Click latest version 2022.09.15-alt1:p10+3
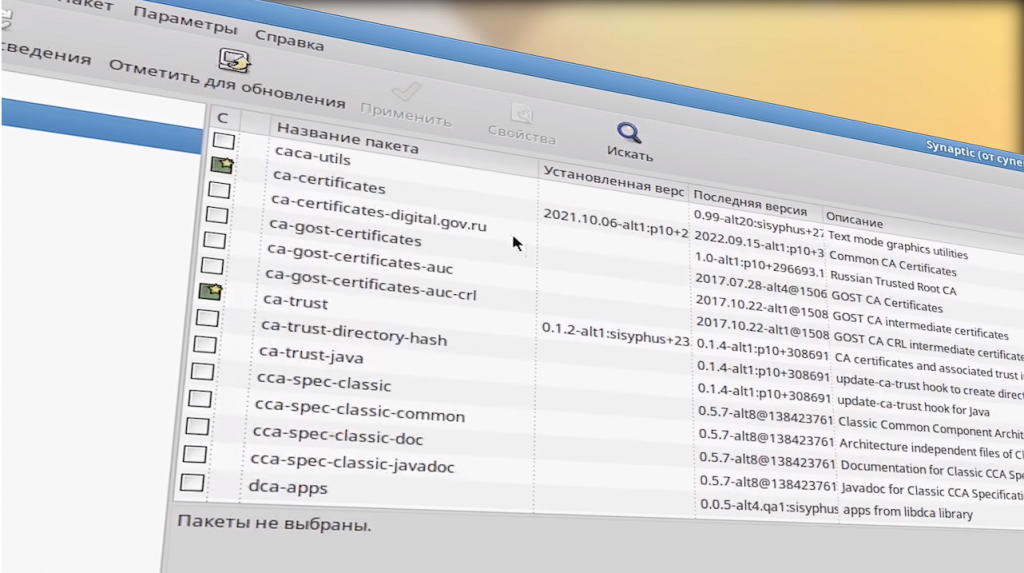The width and height of the screenshot is (1024, 573). point(759,243)
